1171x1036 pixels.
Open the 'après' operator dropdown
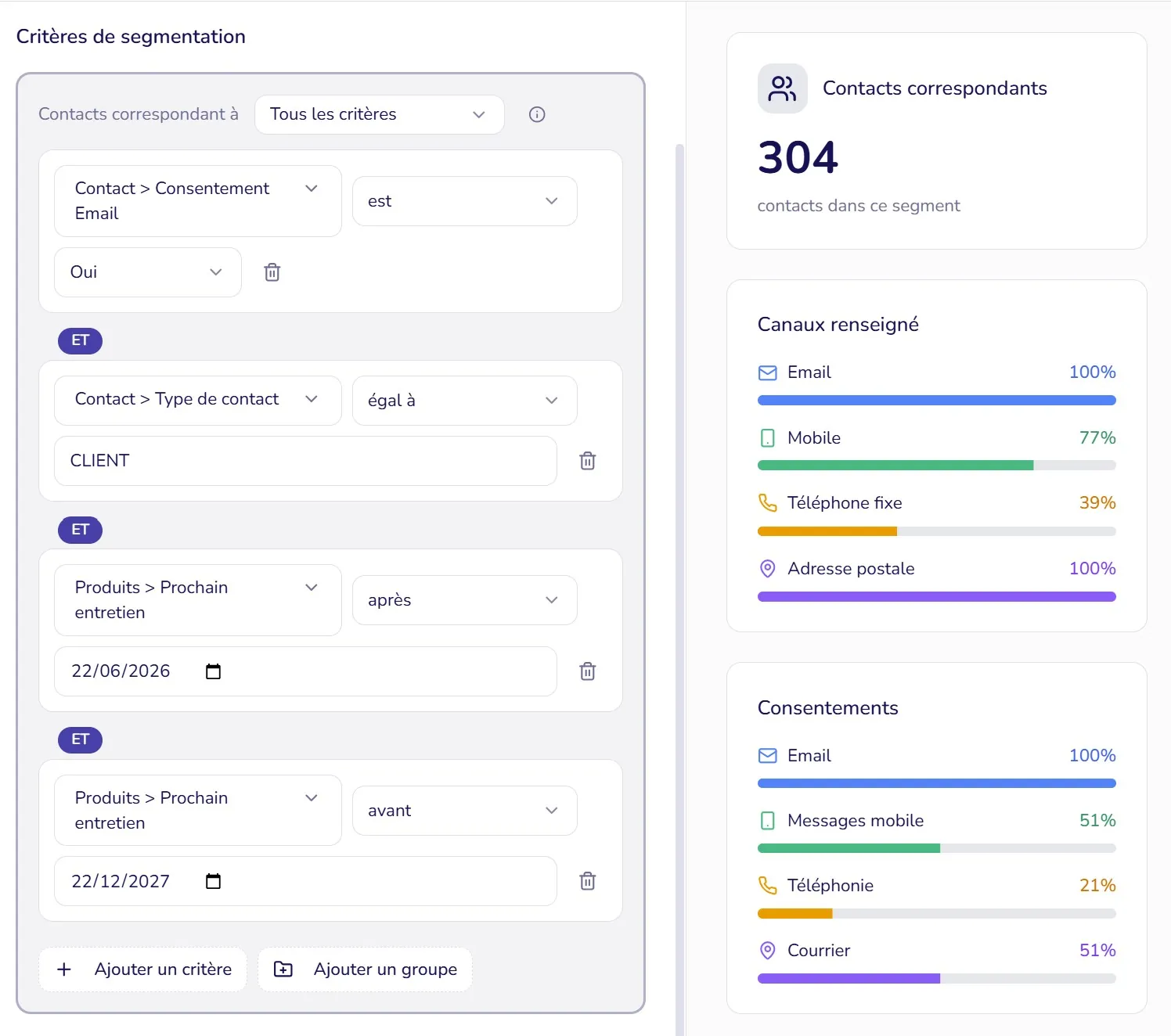tap(465, 600)
